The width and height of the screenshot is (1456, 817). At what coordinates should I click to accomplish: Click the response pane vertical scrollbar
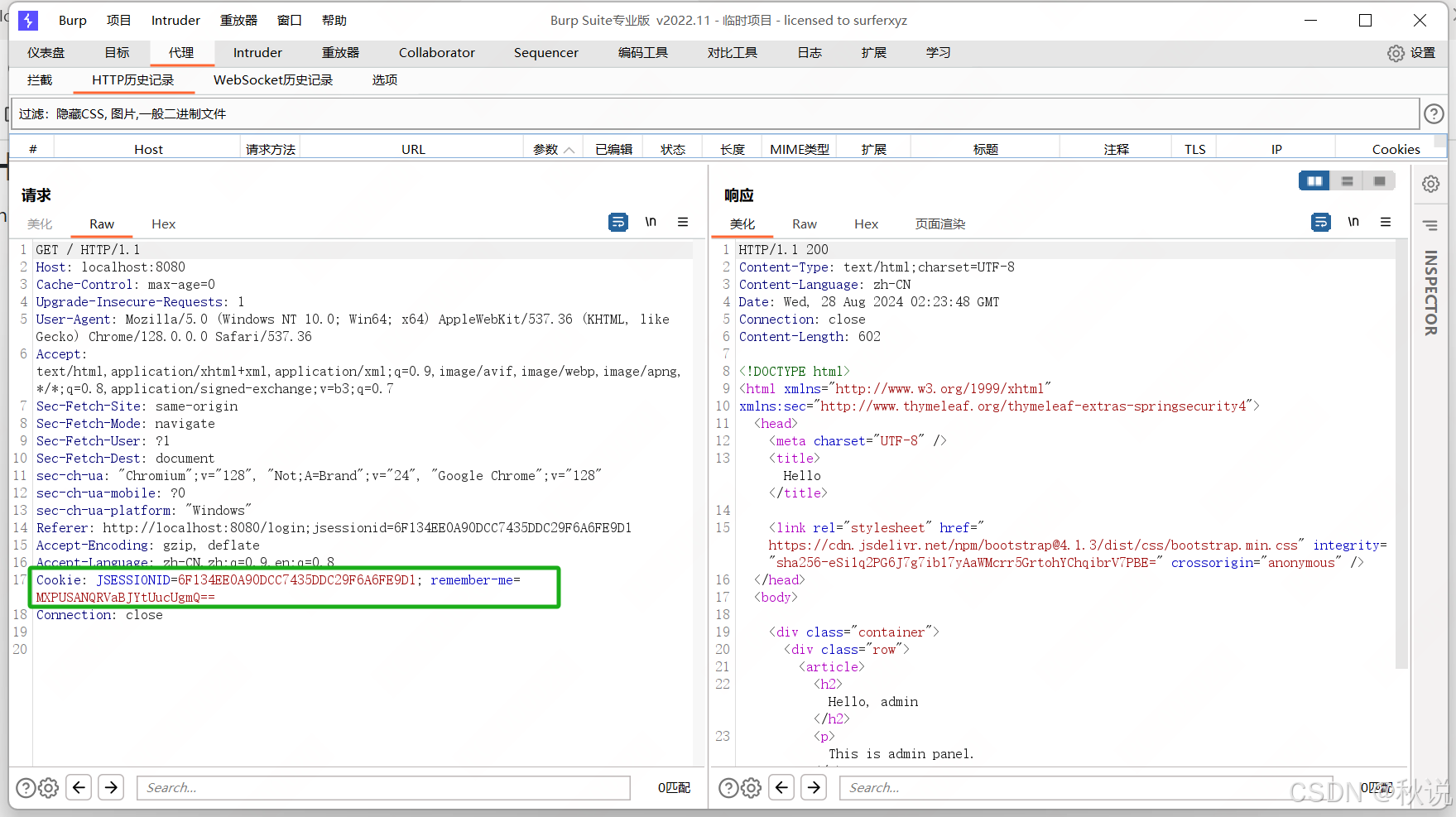[x=1401, y=454]
